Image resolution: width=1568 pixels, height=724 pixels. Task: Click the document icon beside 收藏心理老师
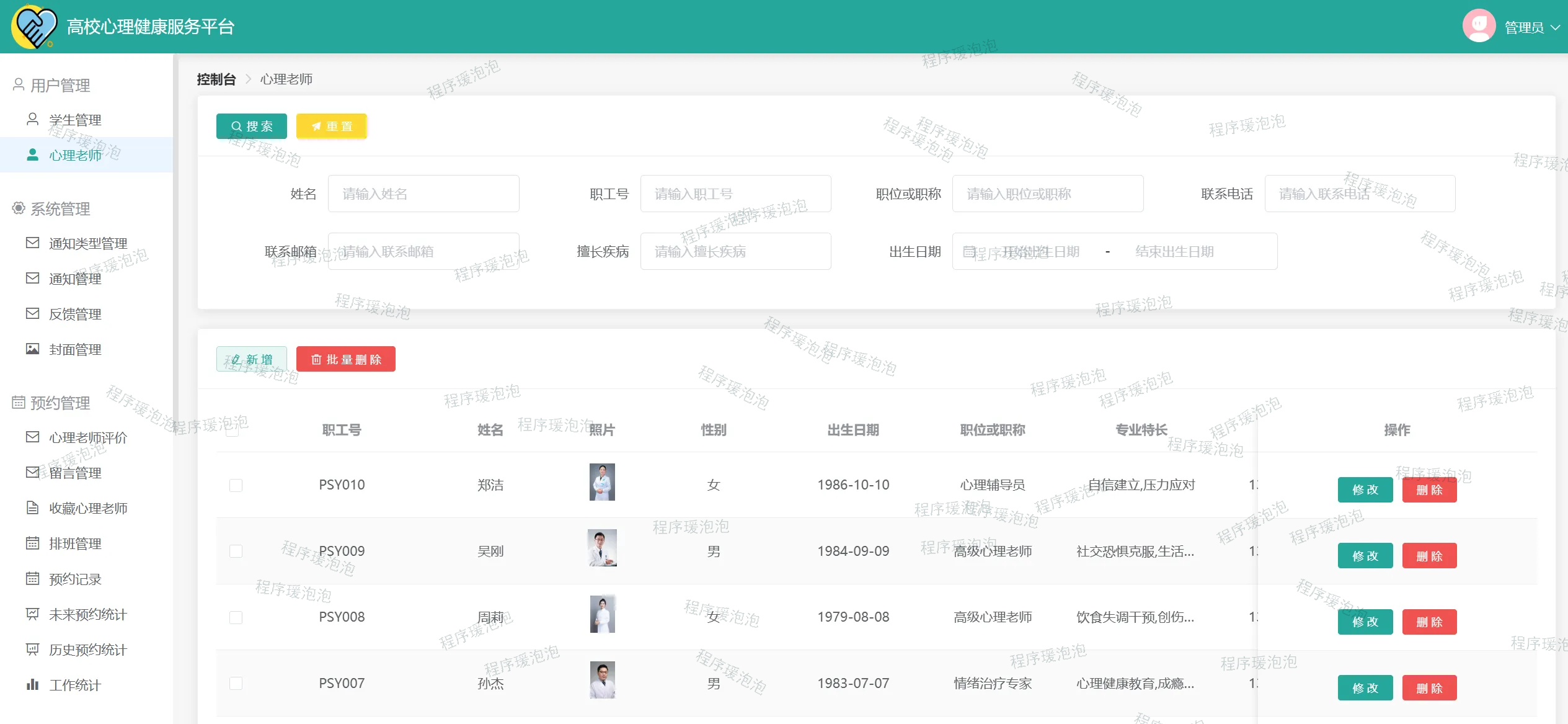point(32,507)
